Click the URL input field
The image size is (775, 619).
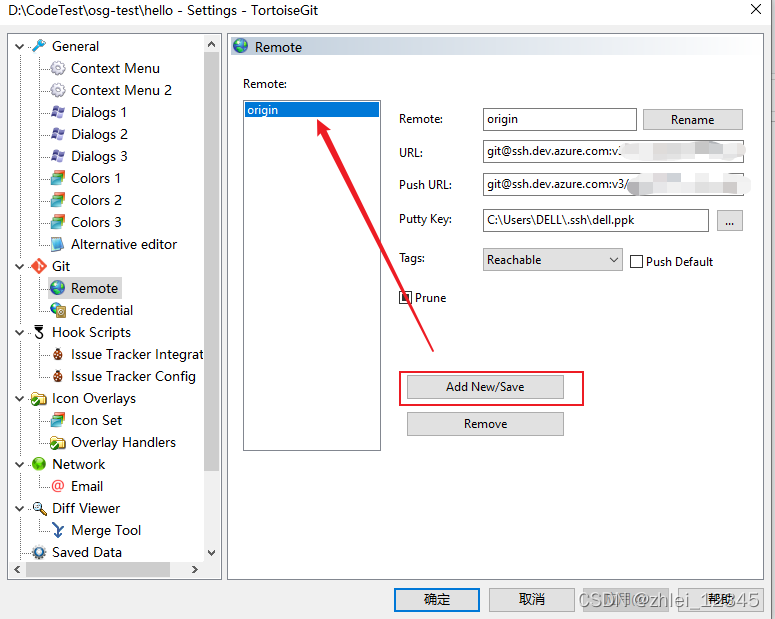tap(613, 151)
